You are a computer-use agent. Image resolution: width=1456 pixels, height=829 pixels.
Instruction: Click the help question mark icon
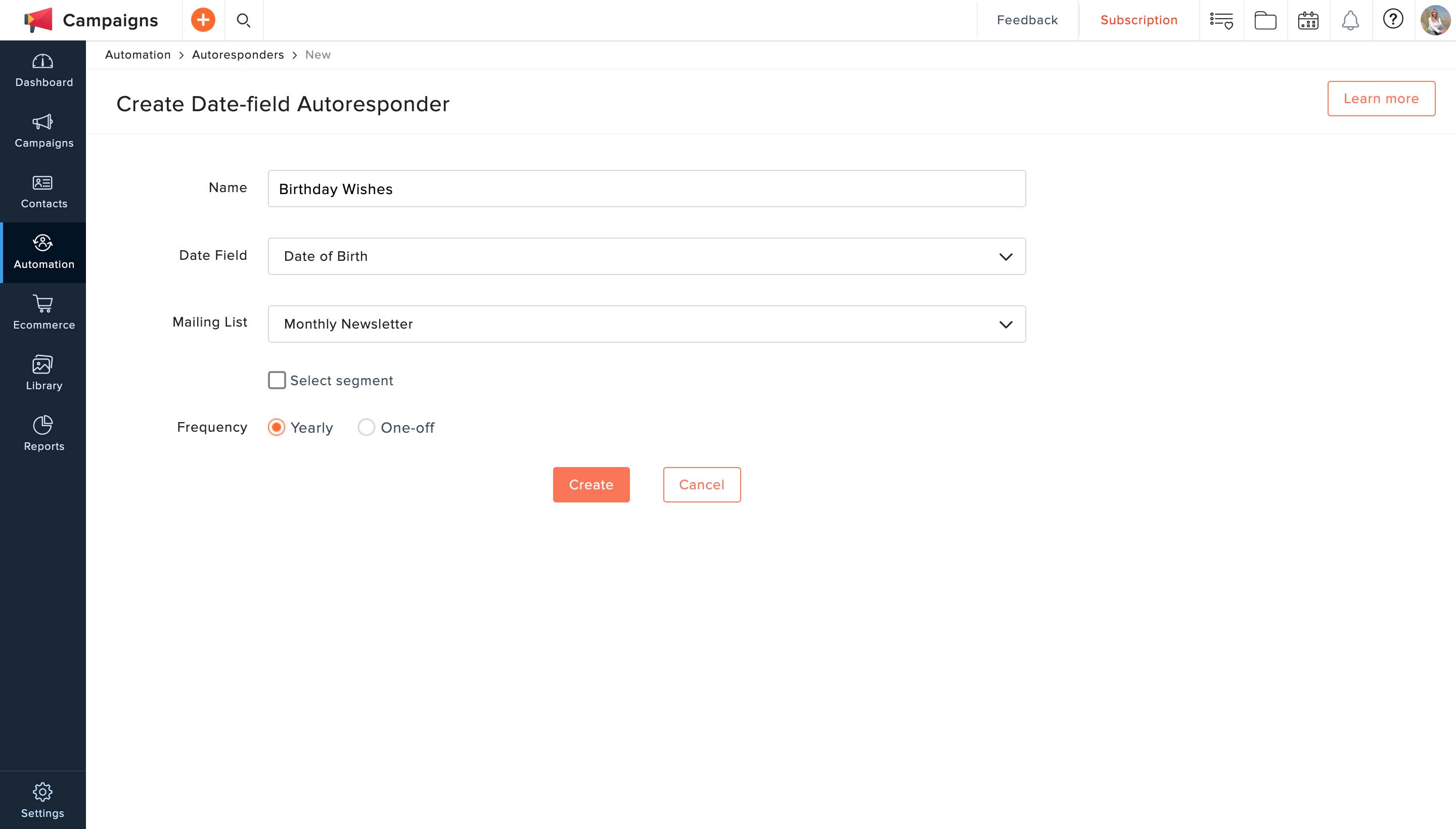(x=1393, y=20)
